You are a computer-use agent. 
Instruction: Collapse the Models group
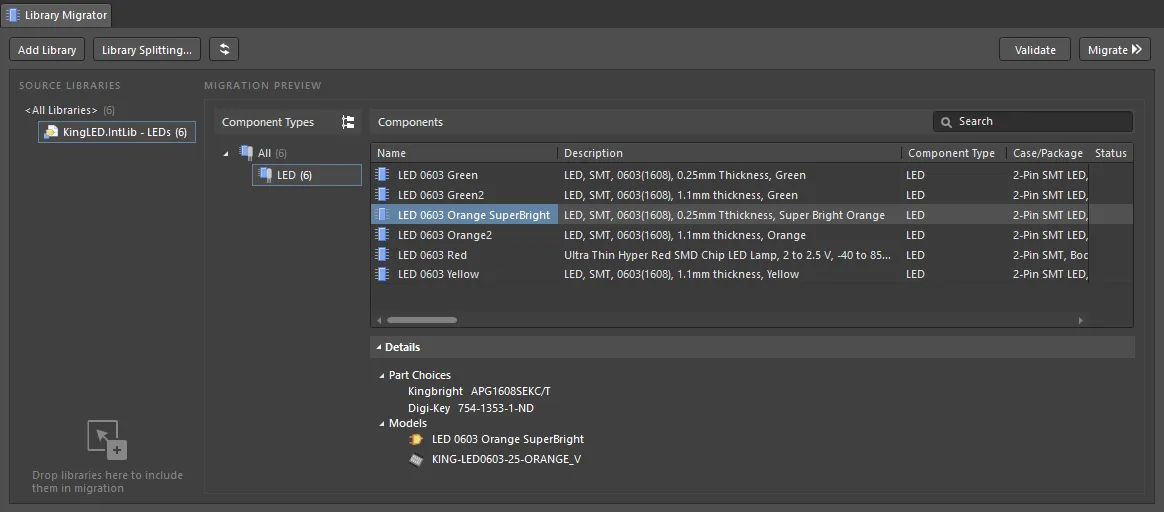click(382, 424)
